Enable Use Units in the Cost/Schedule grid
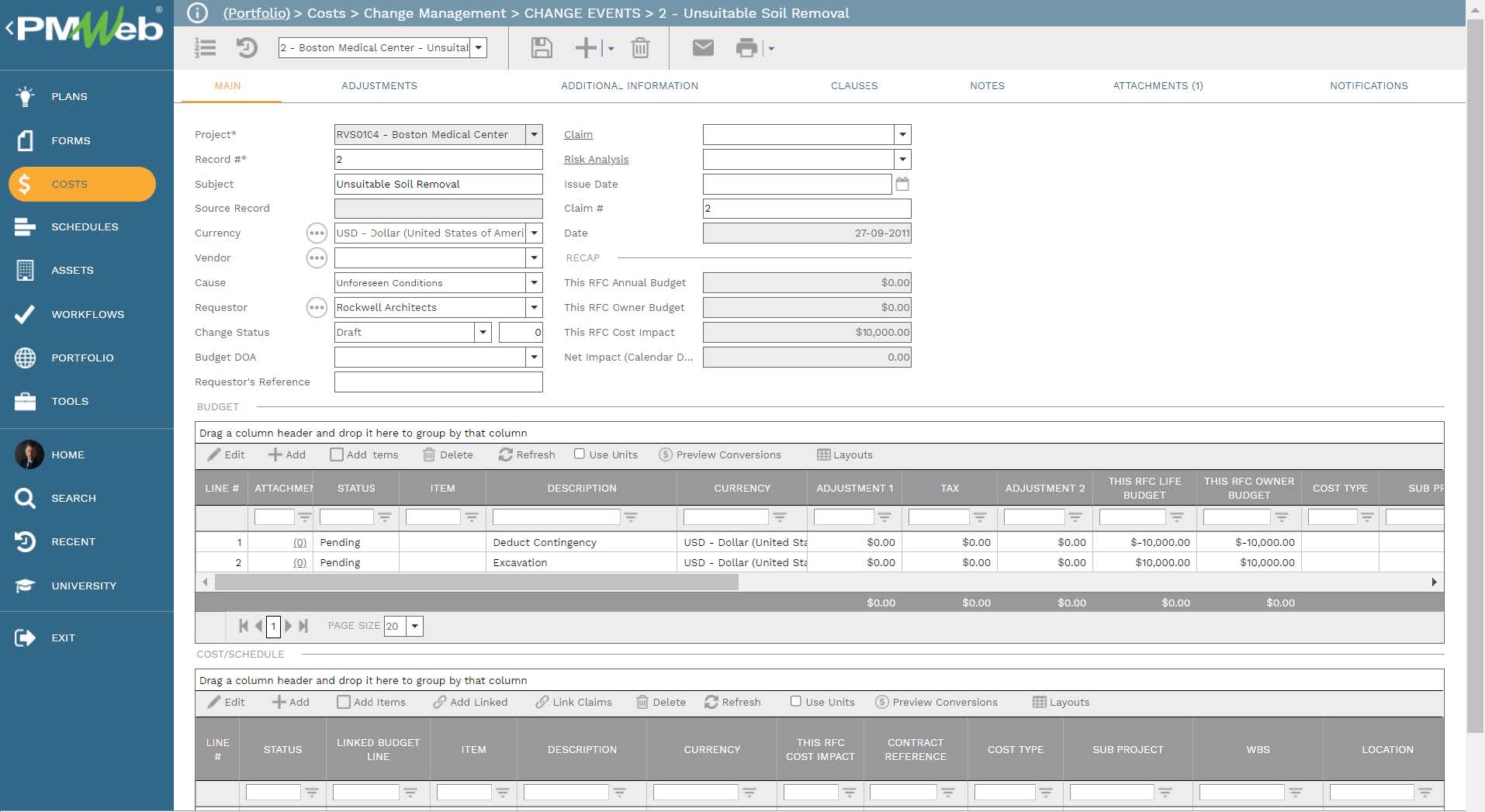This screenshot has width=1485, height=812. point(795,701)
